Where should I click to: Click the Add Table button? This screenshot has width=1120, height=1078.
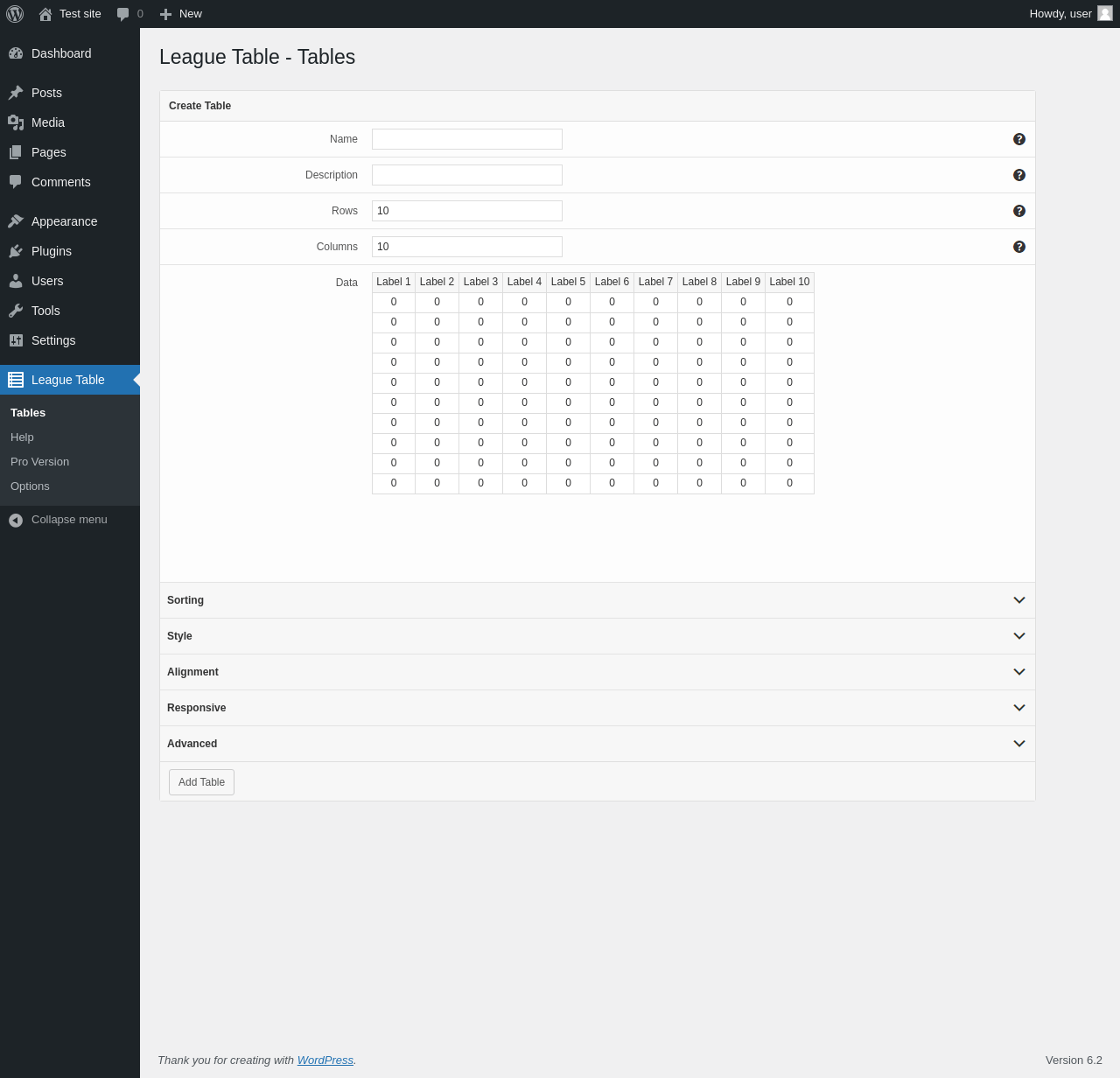(201, 782)
